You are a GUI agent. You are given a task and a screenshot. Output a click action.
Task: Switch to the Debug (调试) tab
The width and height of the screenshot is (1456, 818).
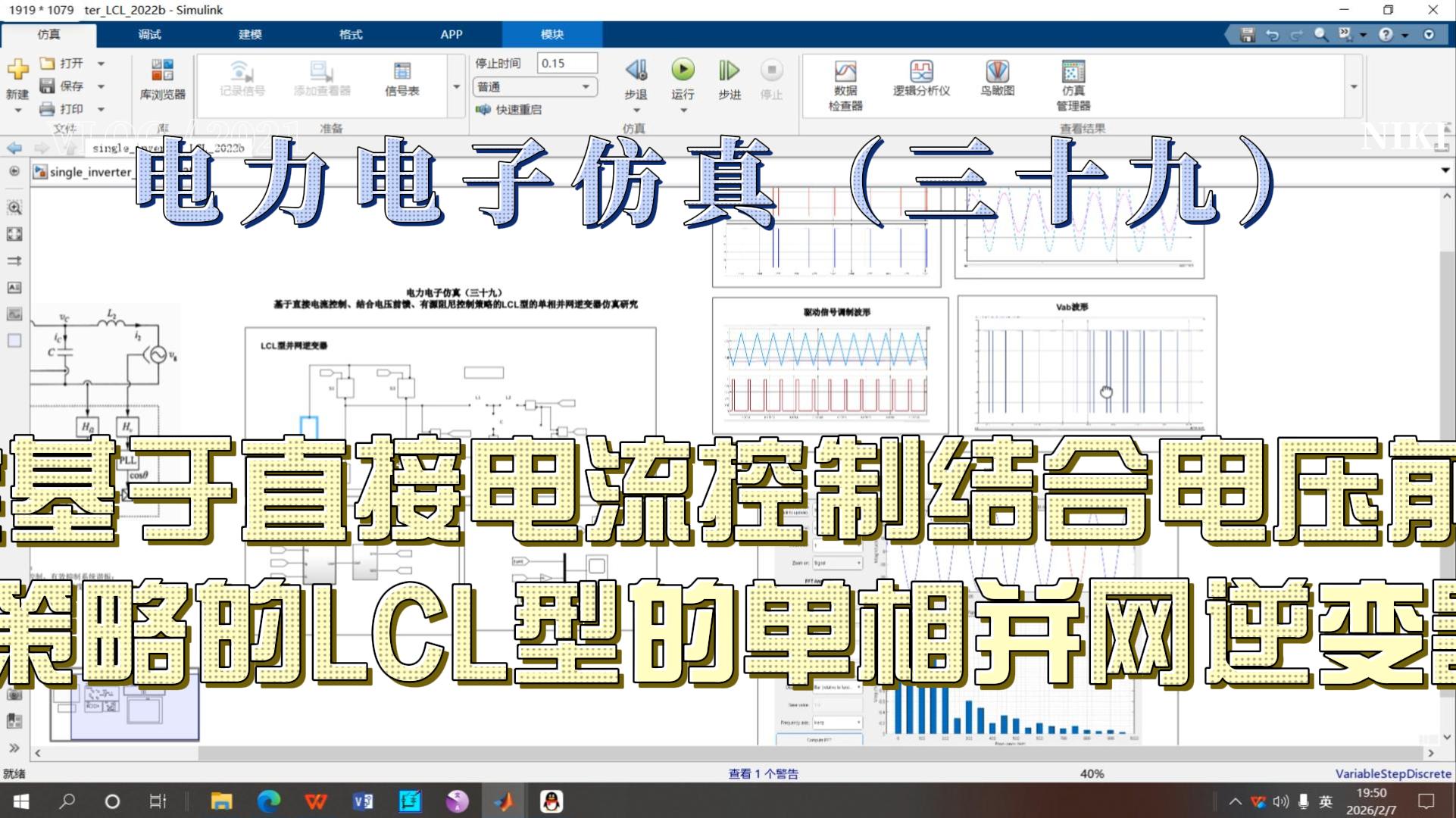(x=149, y=34)
